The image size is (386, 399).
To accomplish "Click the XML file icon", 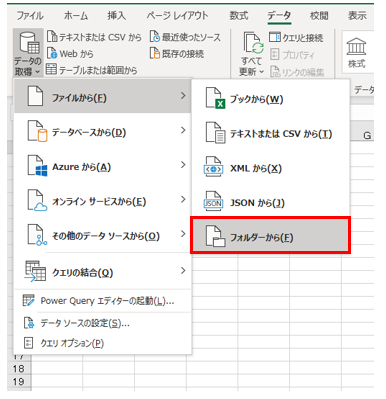I will pos(213,167).
